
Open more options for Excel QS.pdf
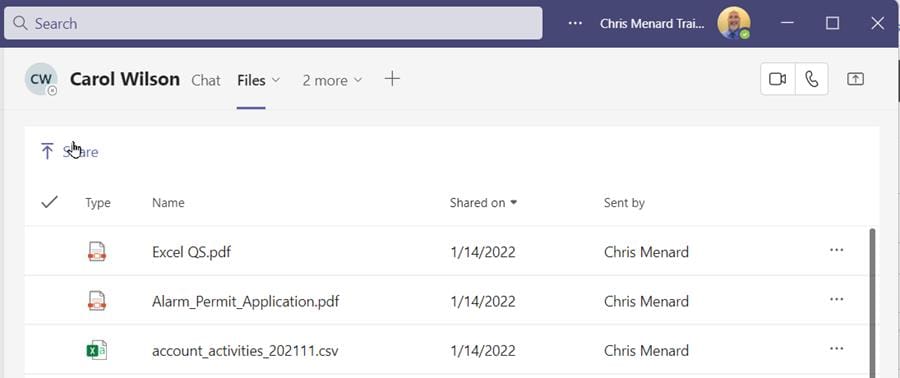836,250
